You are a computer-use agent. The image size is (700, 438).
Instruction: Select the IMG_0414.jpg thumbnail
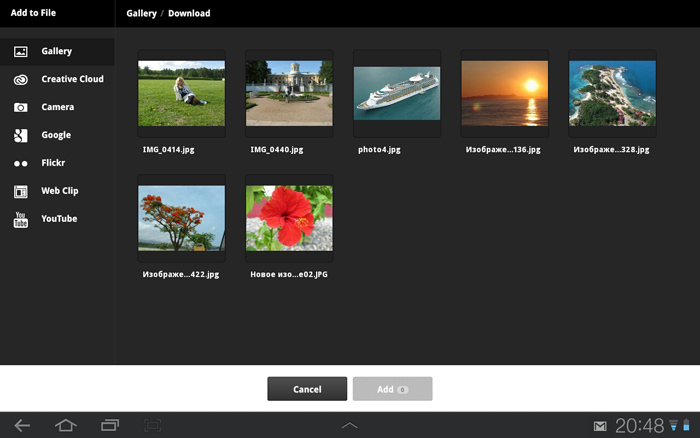pyautogui.click(x=181, y=93)
